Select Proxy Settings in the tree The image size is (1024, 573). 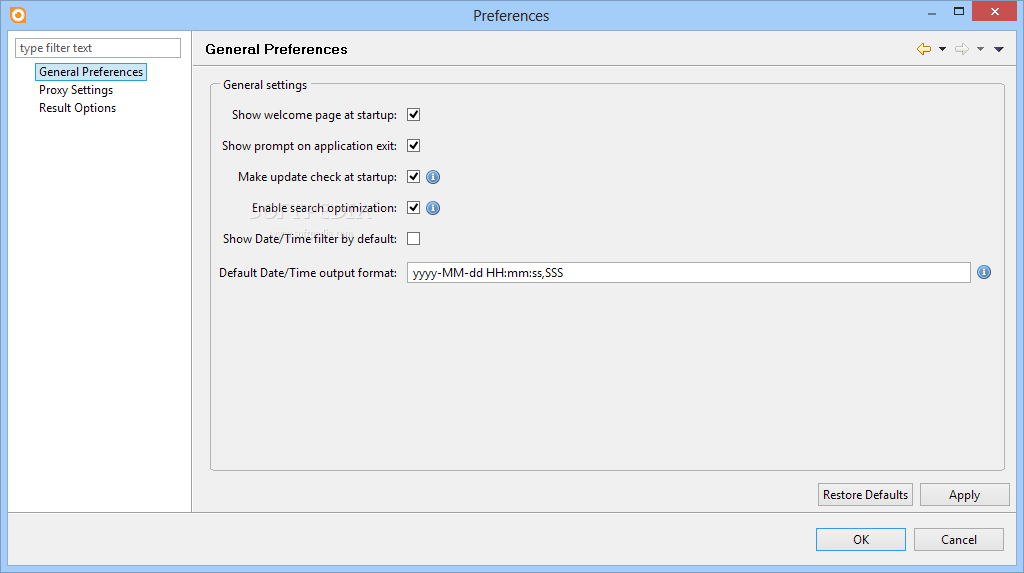[x=76, y=90]
